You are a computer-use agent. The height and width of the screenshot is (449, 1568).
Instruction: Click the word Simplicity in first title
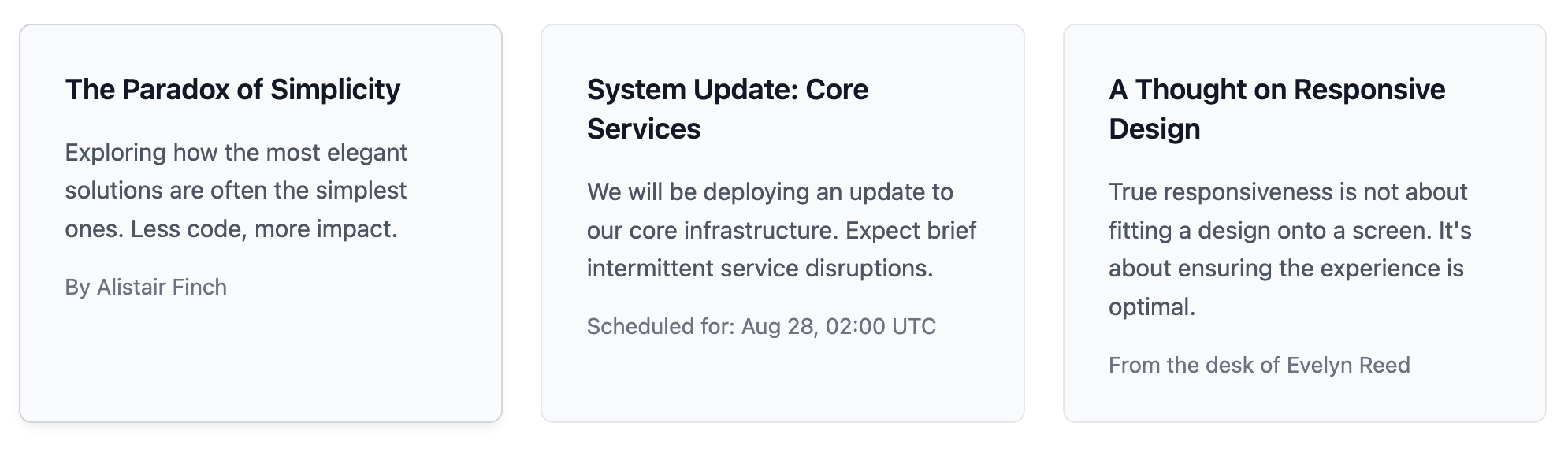pyautogui.click(x=335, y=90)
